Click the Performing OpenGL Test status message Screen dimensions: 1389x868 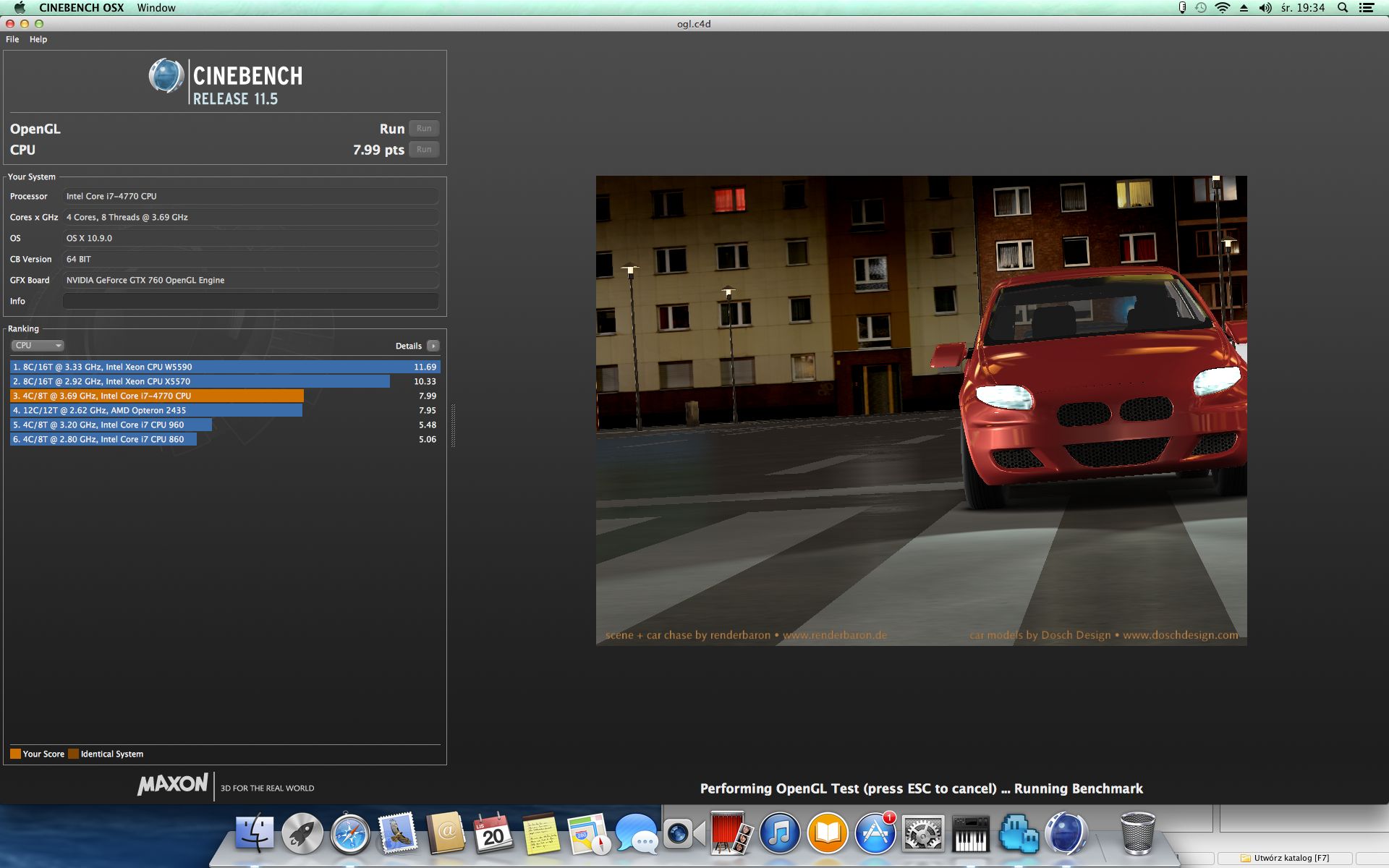click(922, 788)
